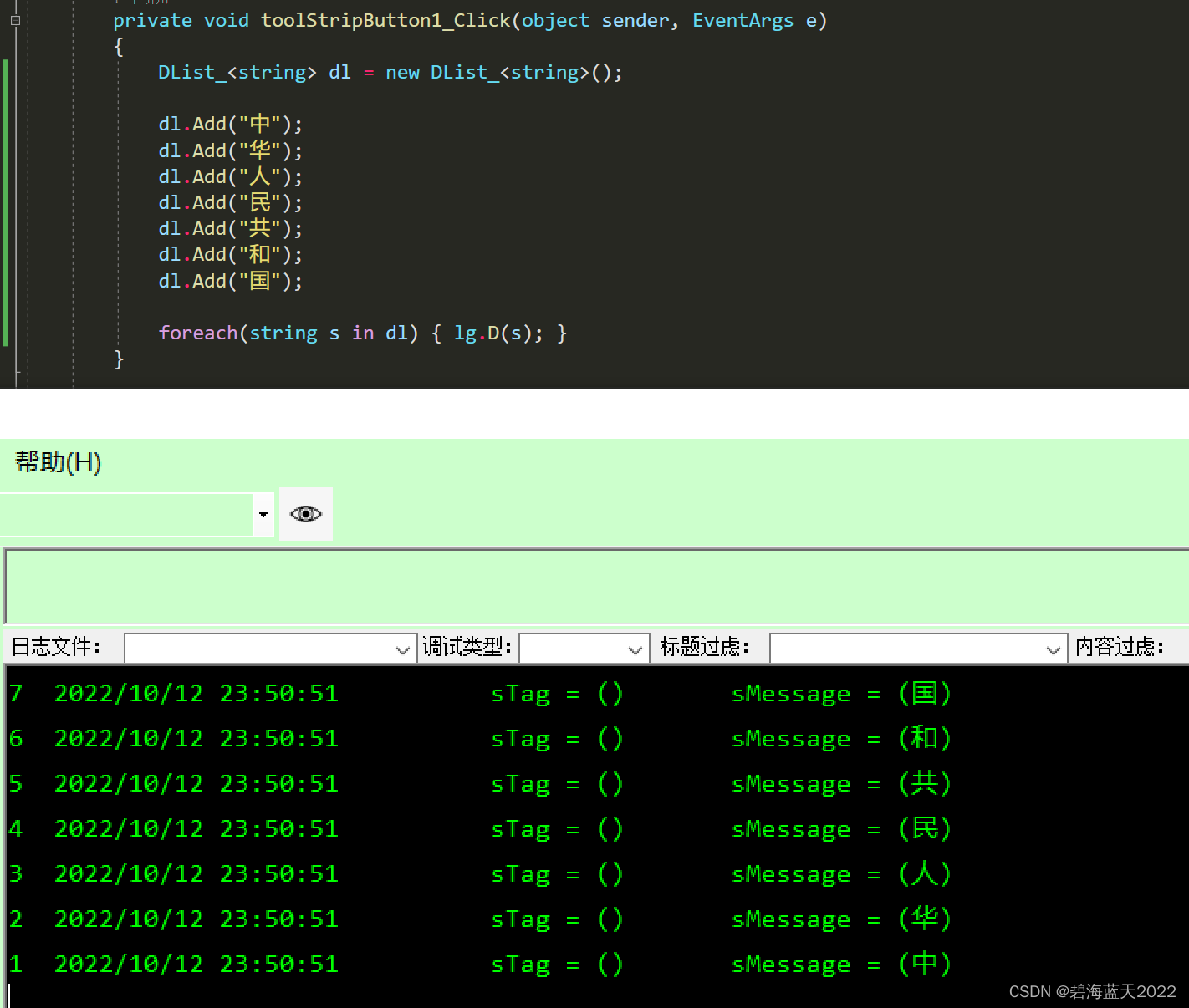
Task: Click the foreach keyword in code
Action: tap(198, 333)
